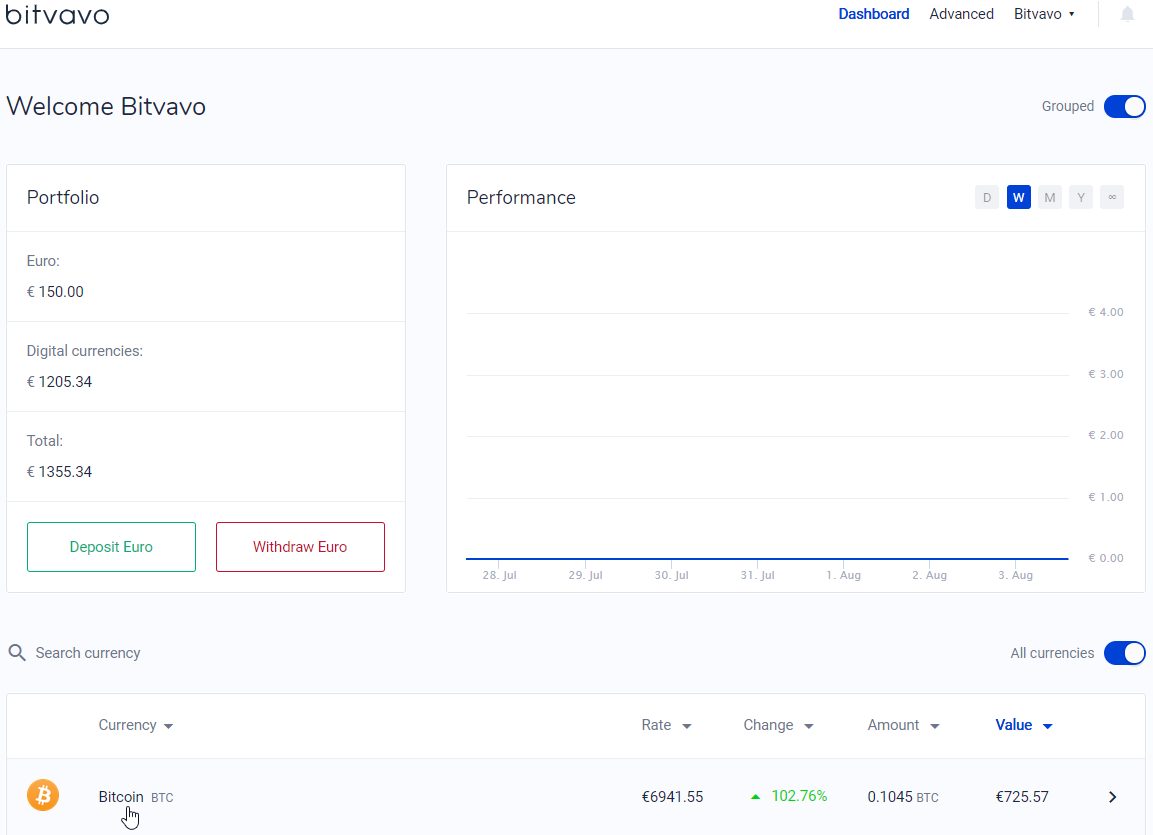Select the infinity all-time performance range
Image resolution: width=1153 pixels, height=835 pixels.
point(1112,197)
